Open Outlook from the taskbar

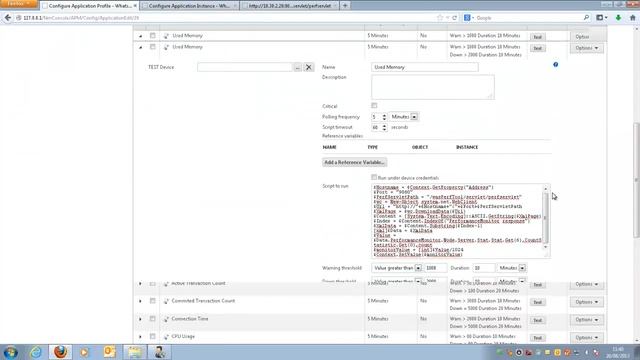(109, 352)
